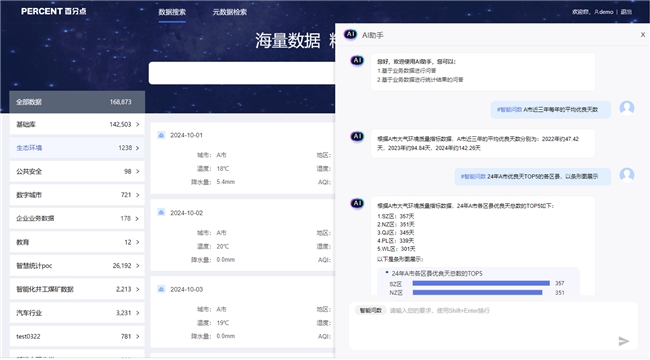650x360 pixels.
Task: Click the 2024-10-03 record icon
Action: (161, 289)
